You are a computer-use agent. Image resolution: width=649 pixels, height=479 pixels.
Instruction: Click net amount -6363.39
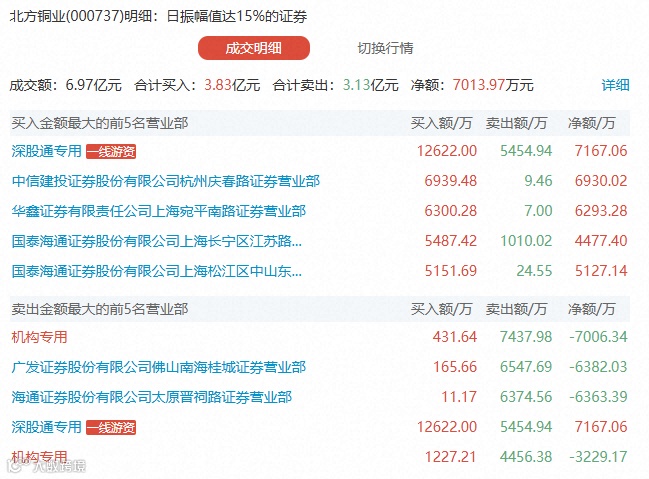[599, 397]
